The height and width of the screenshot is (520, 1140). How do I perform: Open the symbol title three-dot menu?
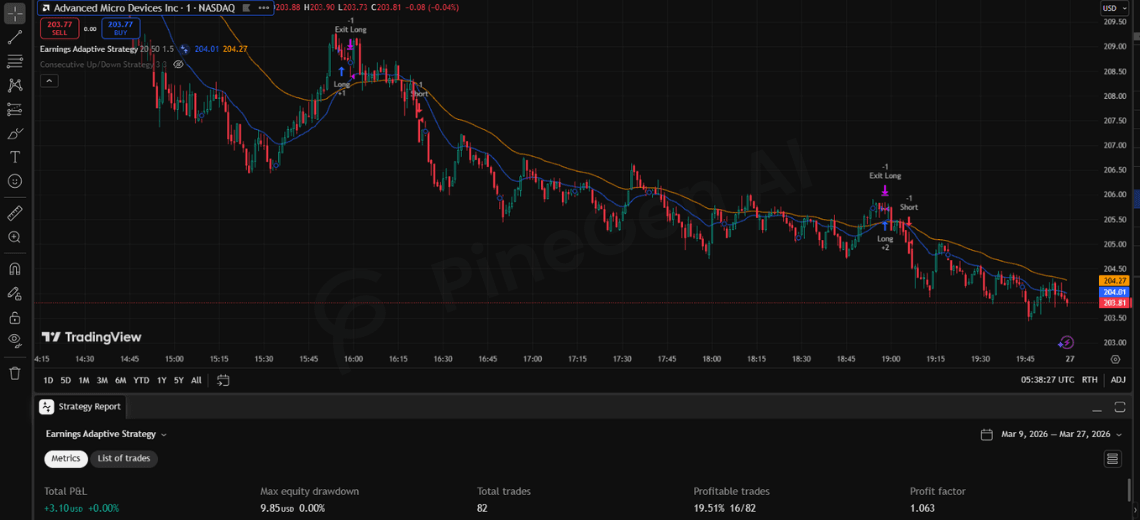point(264,7)
